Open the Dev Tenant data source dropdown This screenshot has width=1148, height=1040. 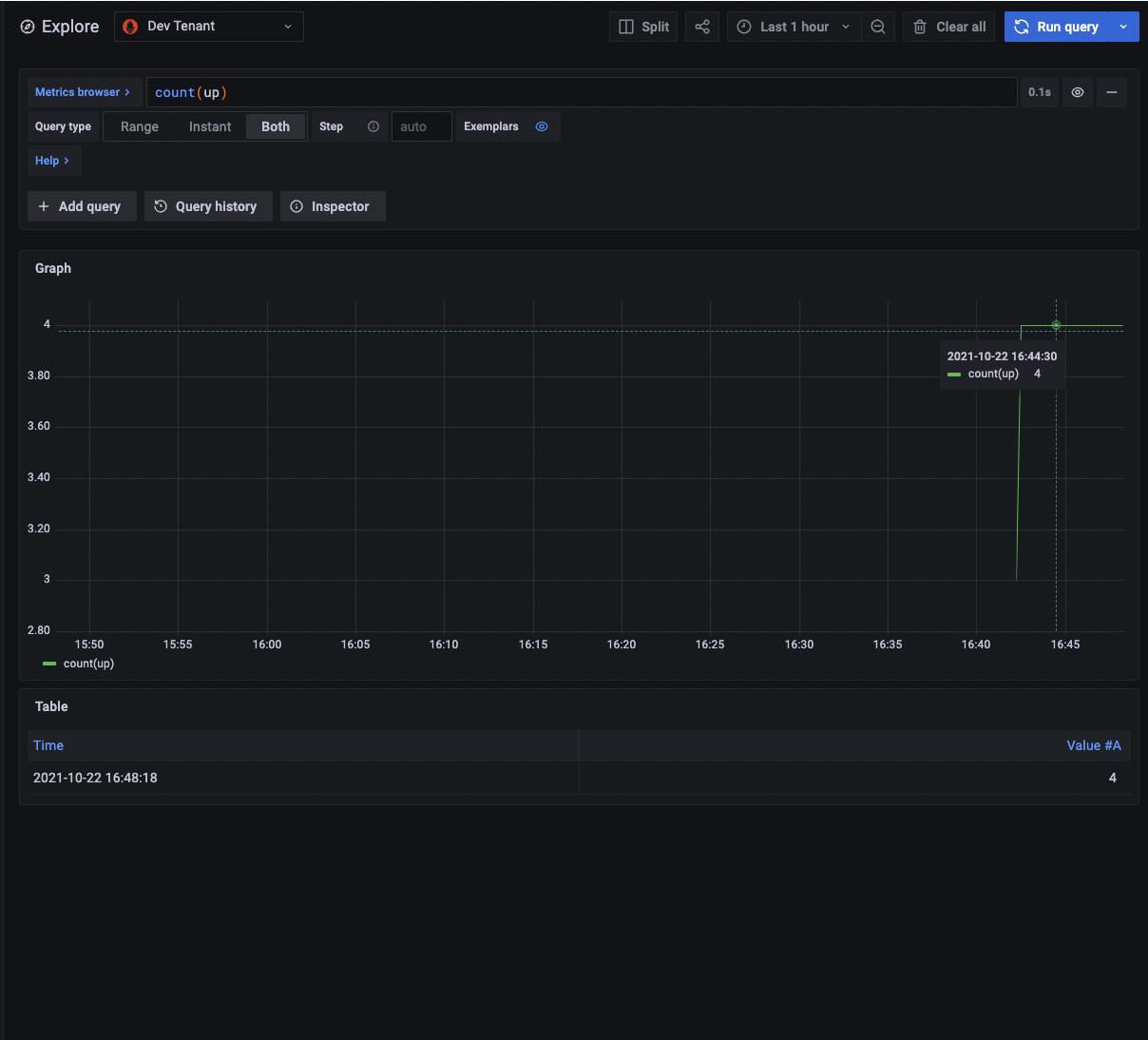click(x=208, y=27)
